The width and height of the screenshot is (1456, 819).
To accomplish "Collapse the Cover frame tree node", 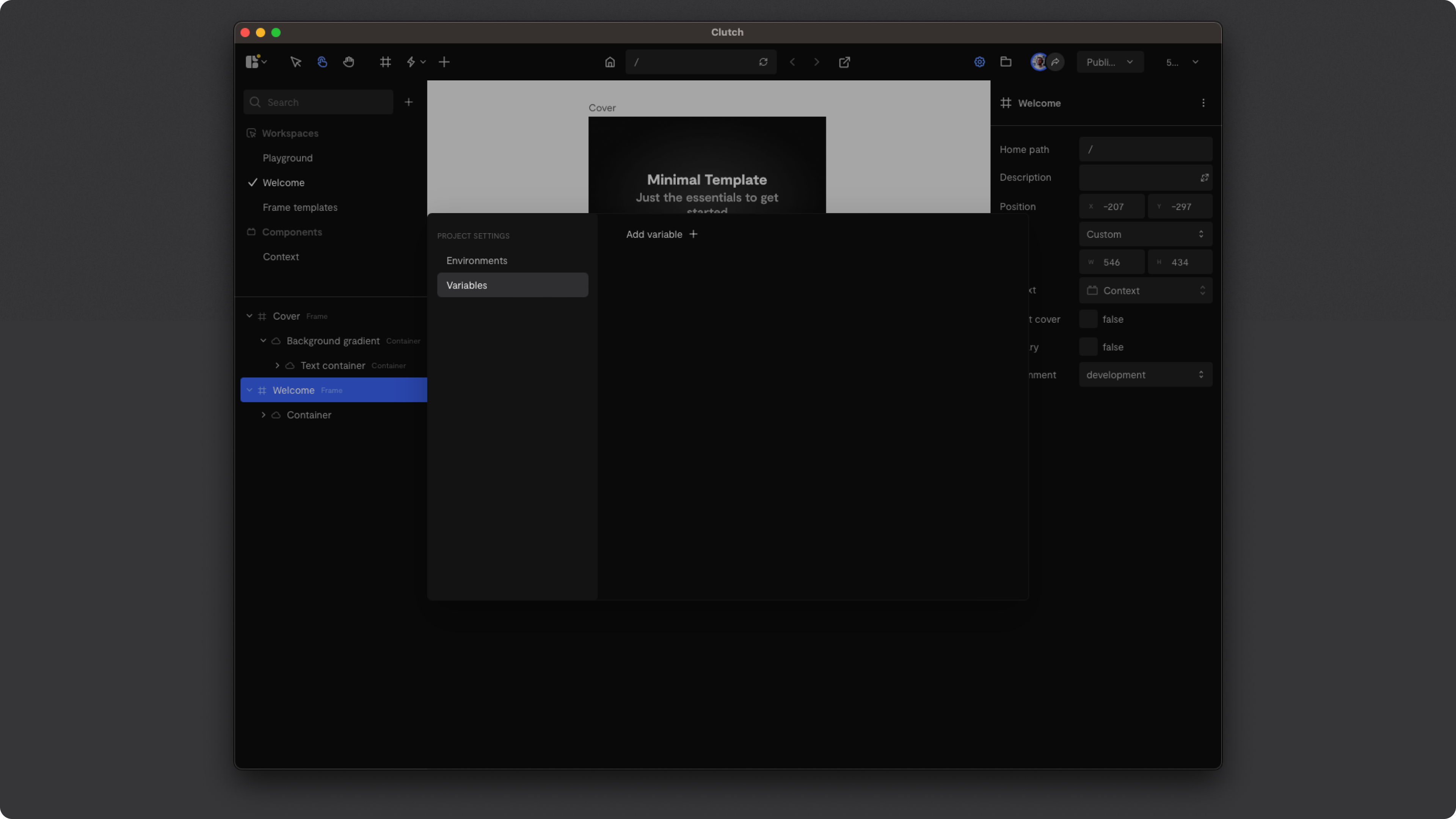I will [x=249, y=316].
